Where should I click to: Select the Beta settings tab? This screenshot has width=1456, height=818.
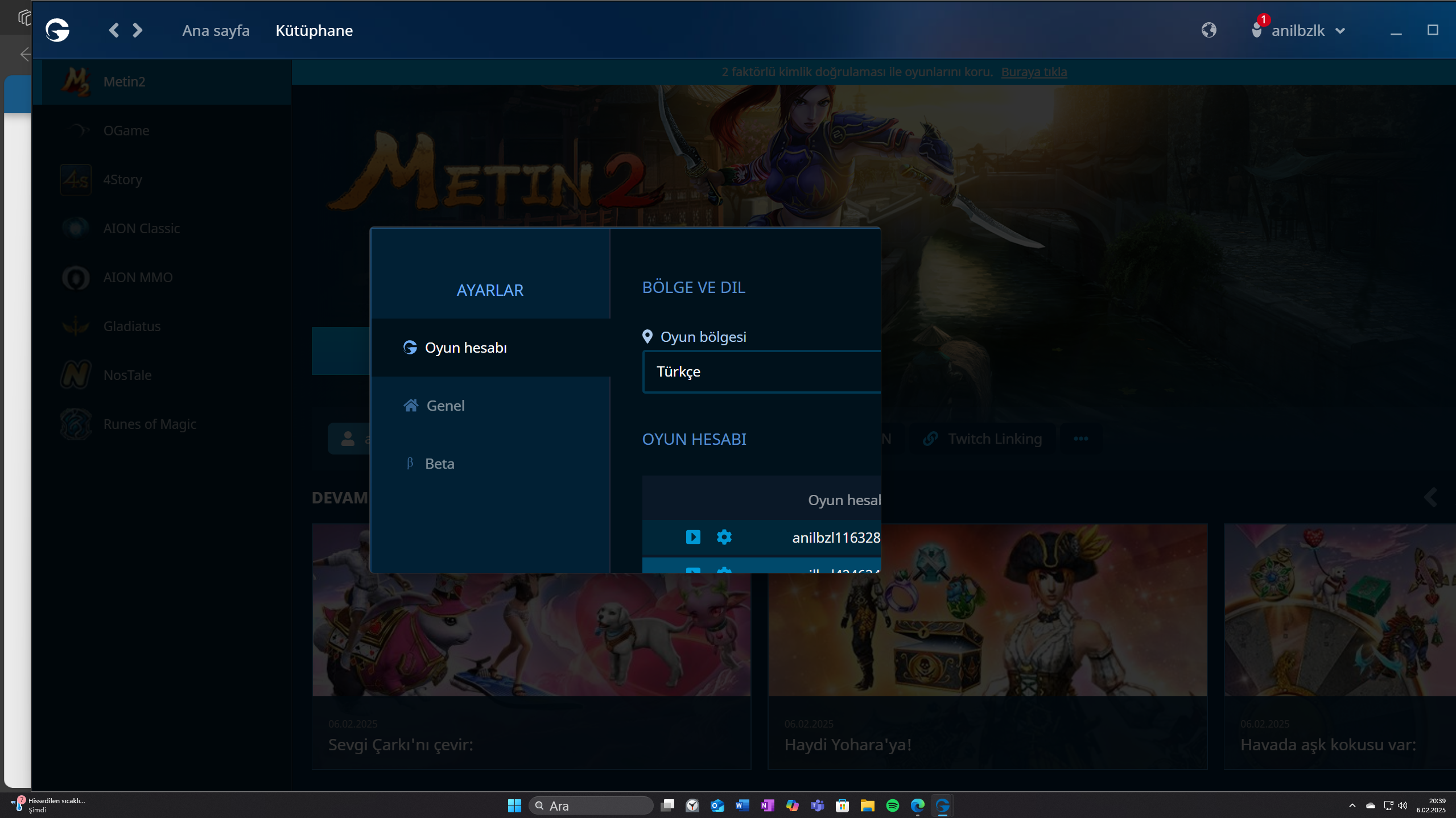tap(439, 464)
